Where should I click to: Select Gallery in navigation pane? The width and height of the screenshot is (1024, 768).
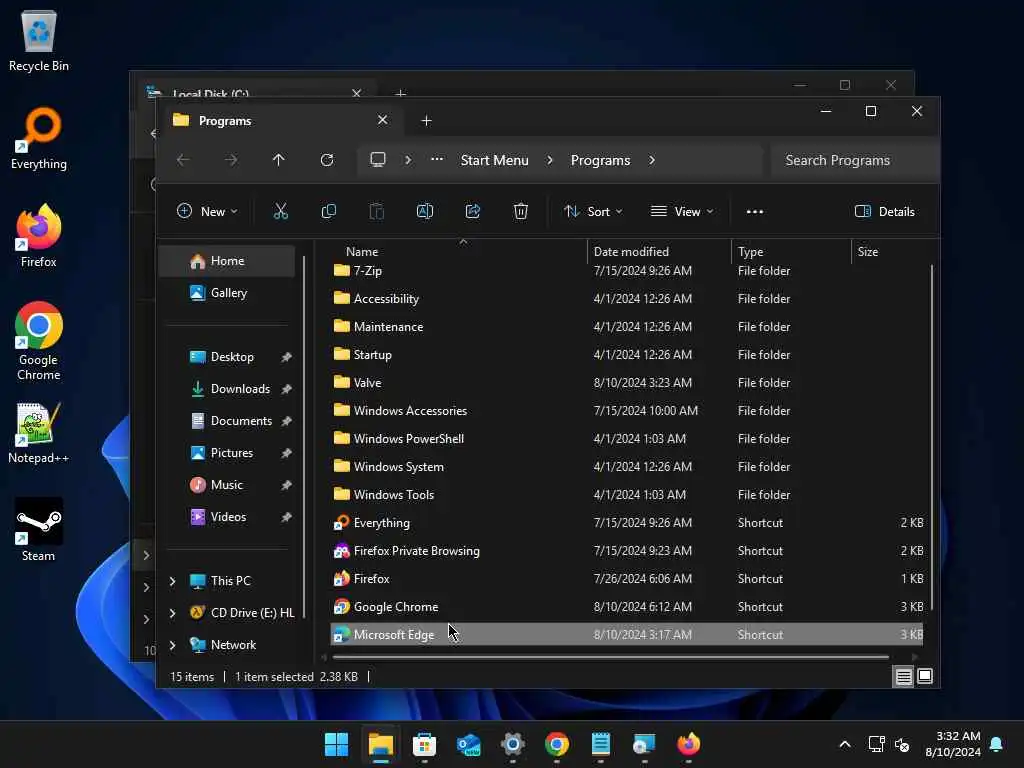pos(227,293)
